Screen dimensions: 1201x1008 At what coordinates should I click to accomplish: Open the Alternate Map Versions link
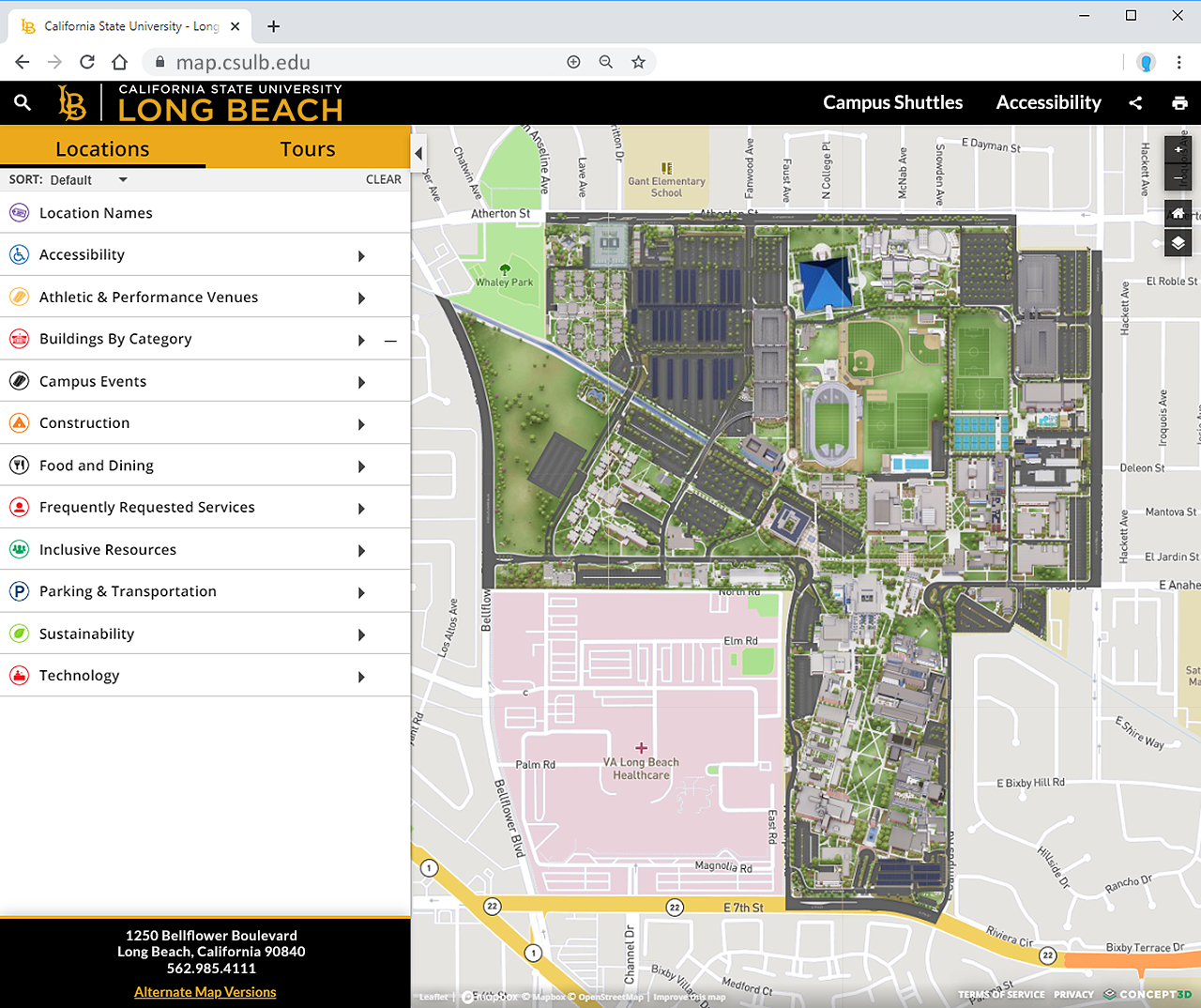(x=205, y=991)
